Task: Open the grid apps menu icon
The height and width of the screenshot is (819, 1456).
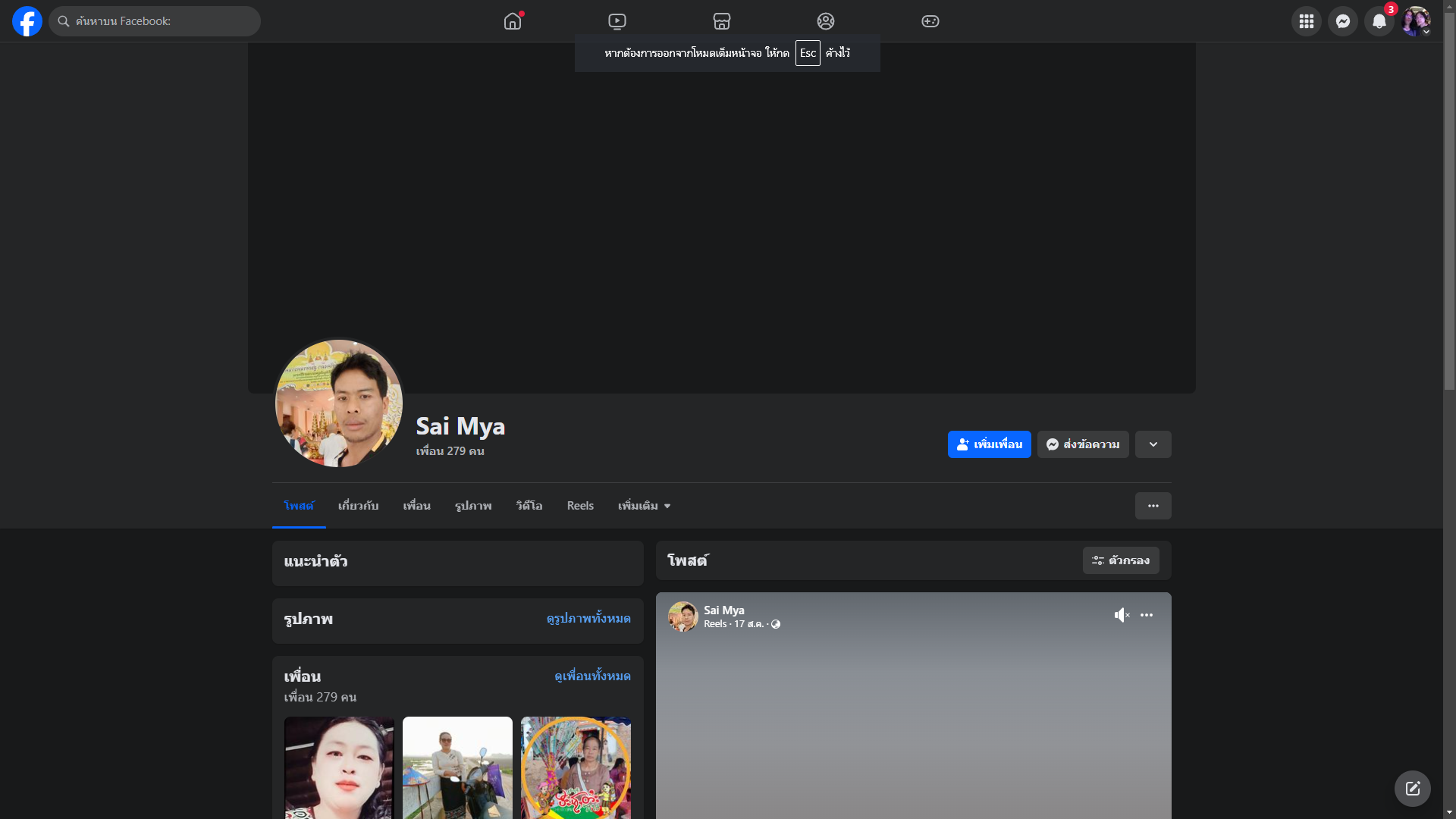Action: (x=1307, y=21)
